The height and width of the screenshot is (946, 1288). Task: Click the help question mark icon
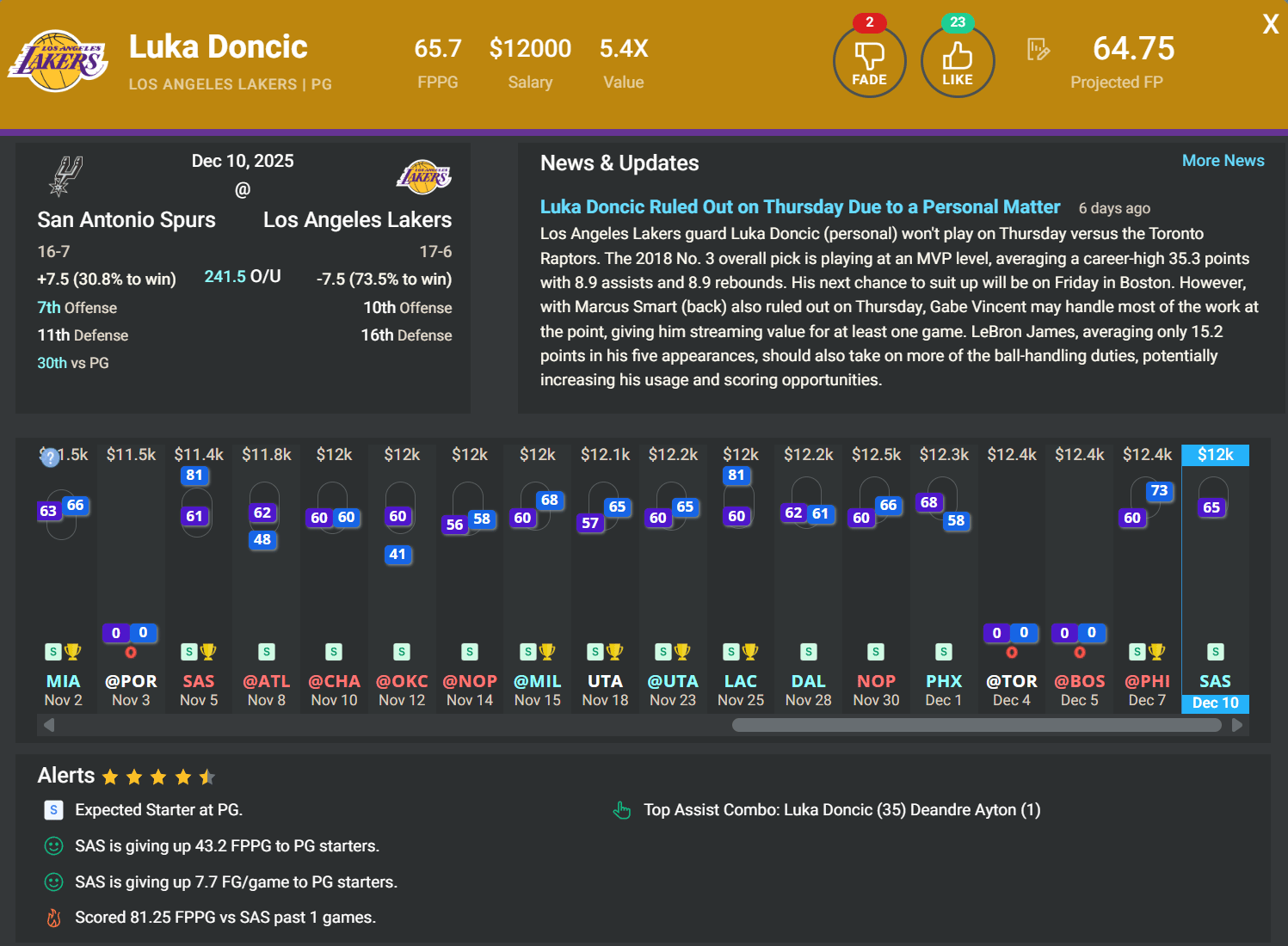51,458
